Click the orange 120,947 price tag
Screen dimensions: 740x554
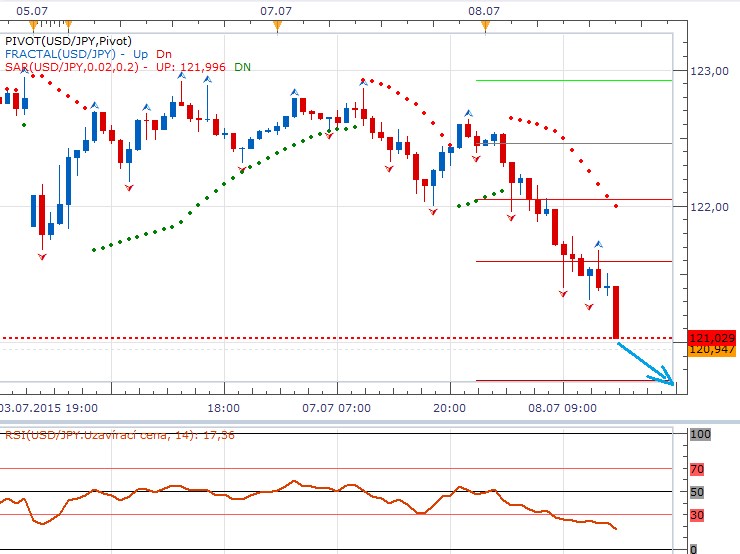coord(711,350)
